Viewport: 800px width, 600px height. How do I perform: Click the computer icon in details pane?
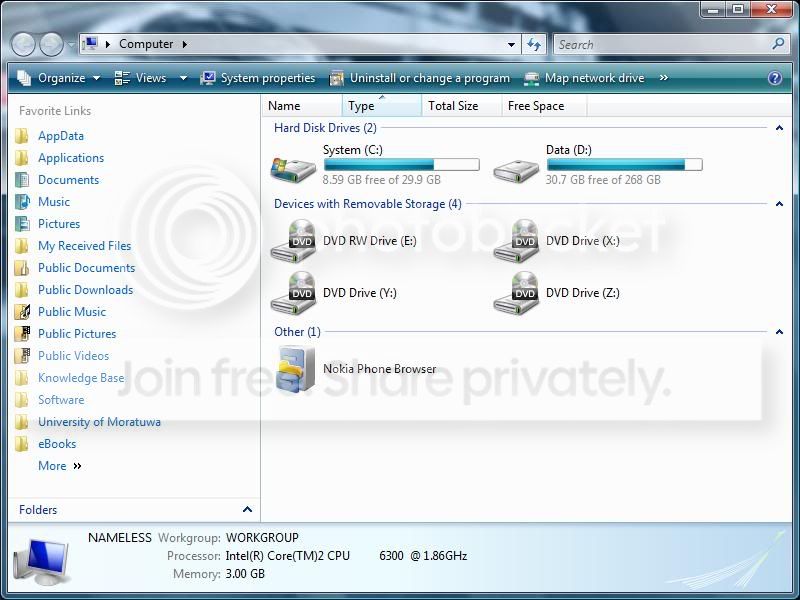(x=41, y=562)
